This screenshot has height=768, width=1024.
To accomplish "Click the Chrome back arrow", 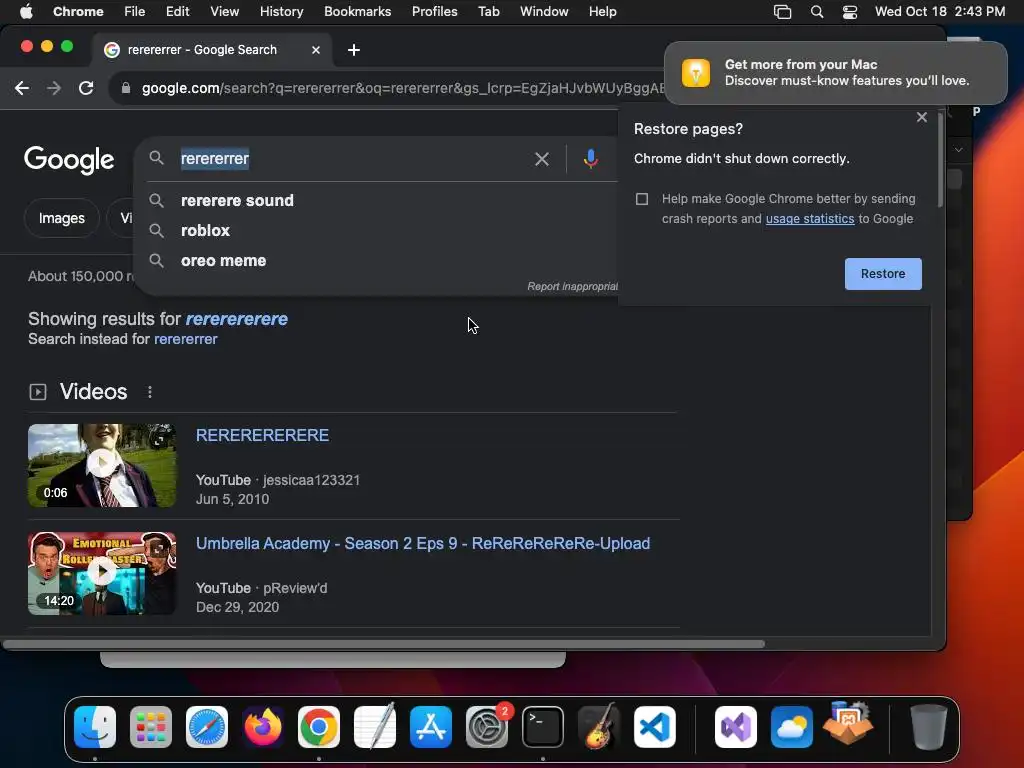I will pyautogui.click(x=22, y=88).
